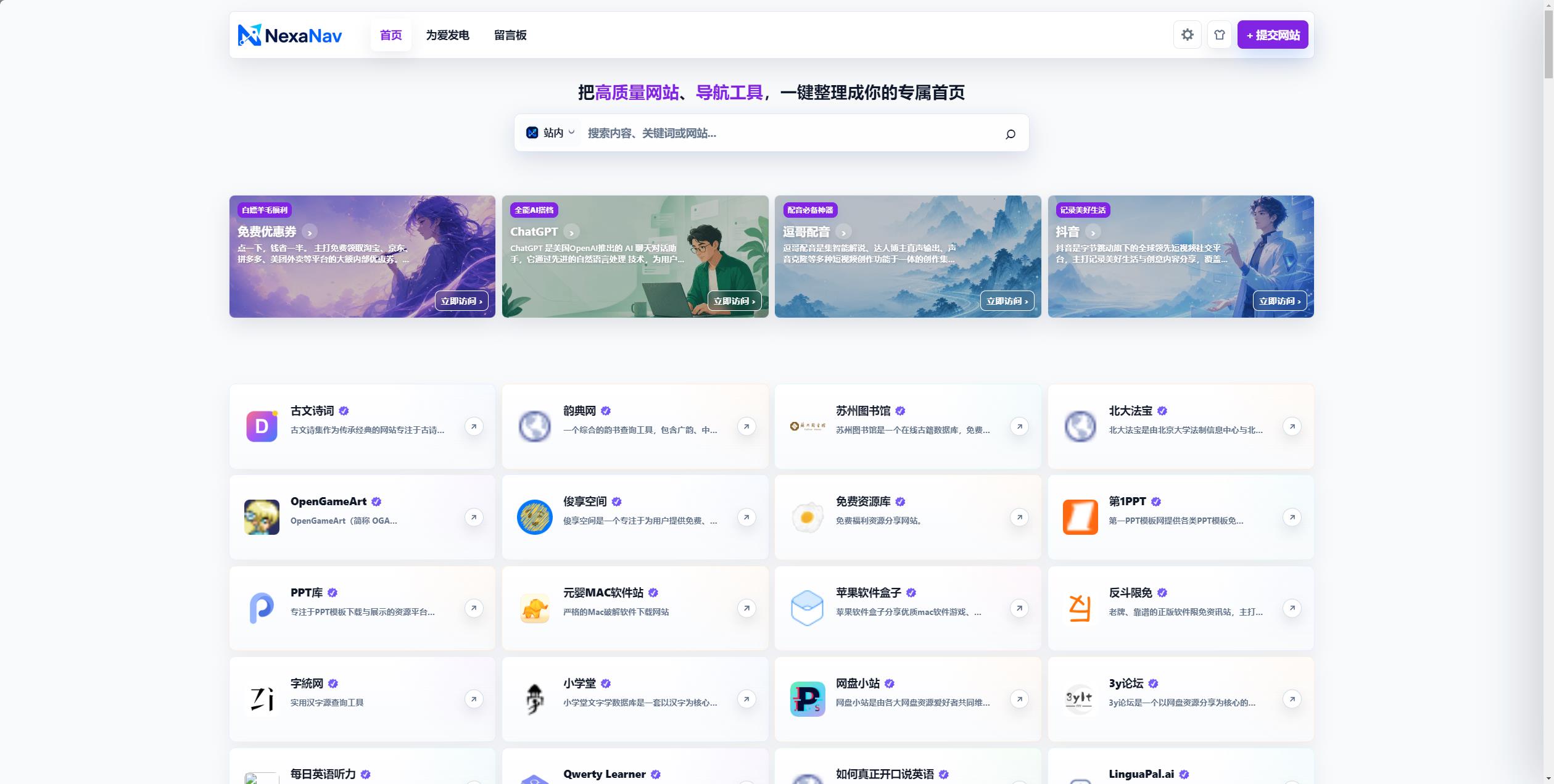Open 古文诗词 arrow link icon
The width and height of the screenshot is (1554, 784).
[x=474, y=426]
